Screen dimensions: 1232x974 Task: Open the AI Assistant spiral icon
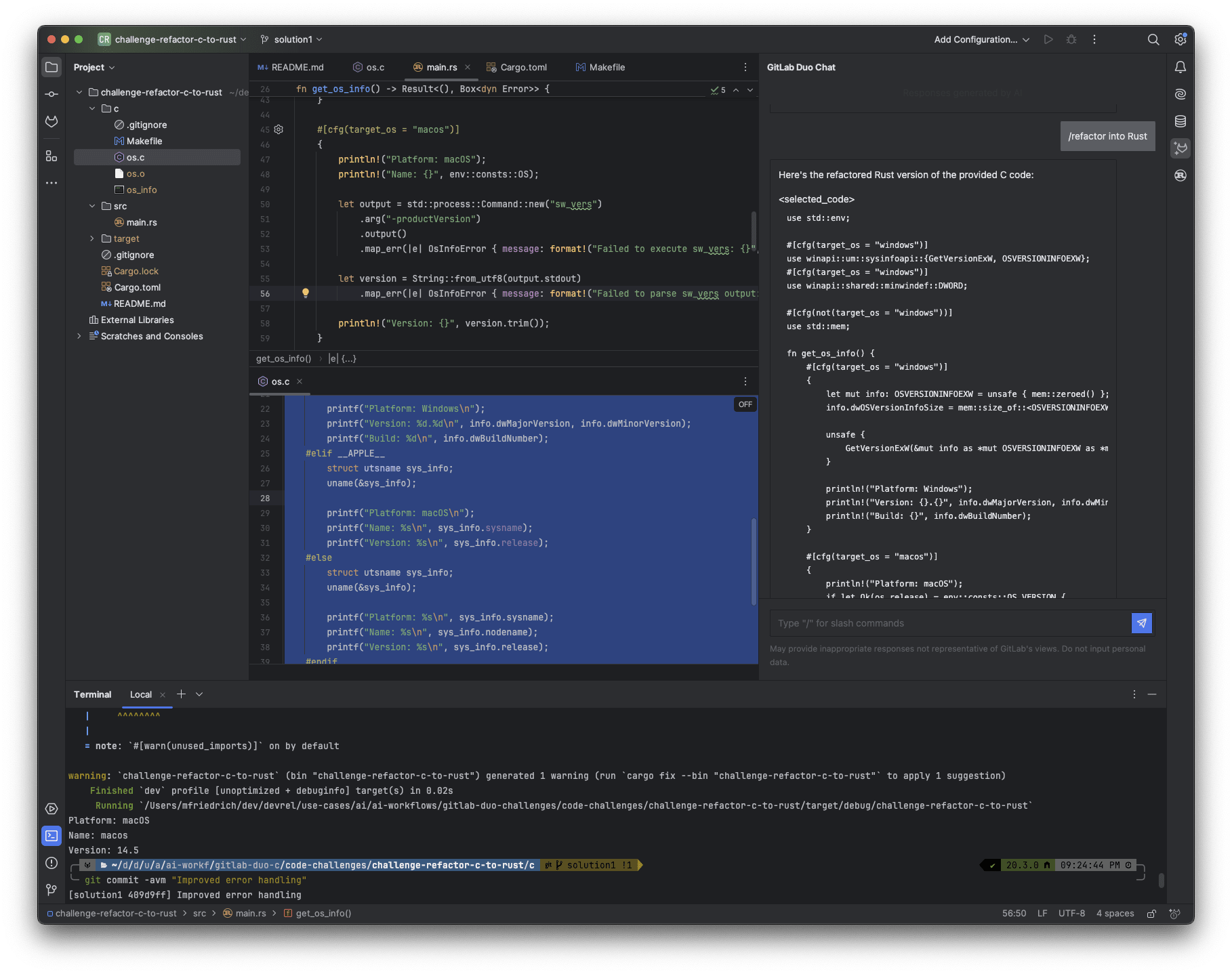(1180, 94)
